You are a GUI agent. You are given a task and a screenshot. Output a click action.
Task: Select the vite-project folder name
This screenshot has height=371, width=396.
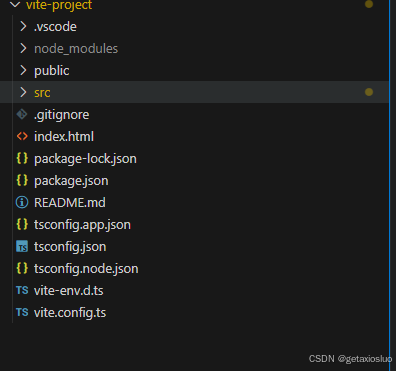(59, 5)
